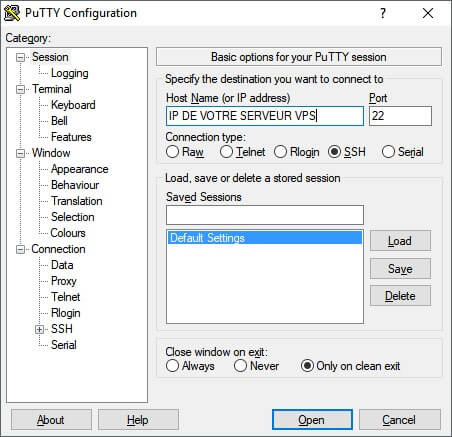
Task: Click the question mark help icon
Action: click(383, 13)
